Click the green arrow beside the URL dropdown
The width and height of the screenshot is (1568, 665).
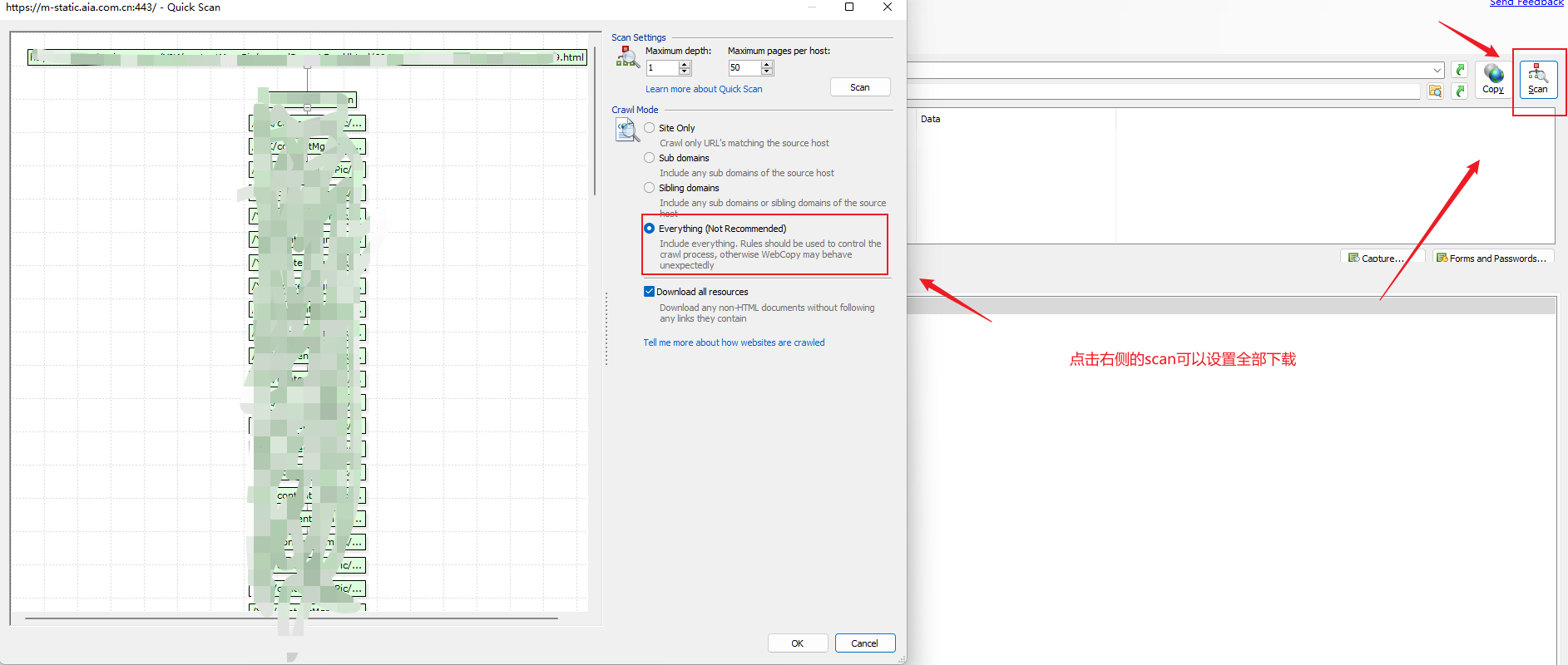pyautogui.click(x=1460, y=70)
